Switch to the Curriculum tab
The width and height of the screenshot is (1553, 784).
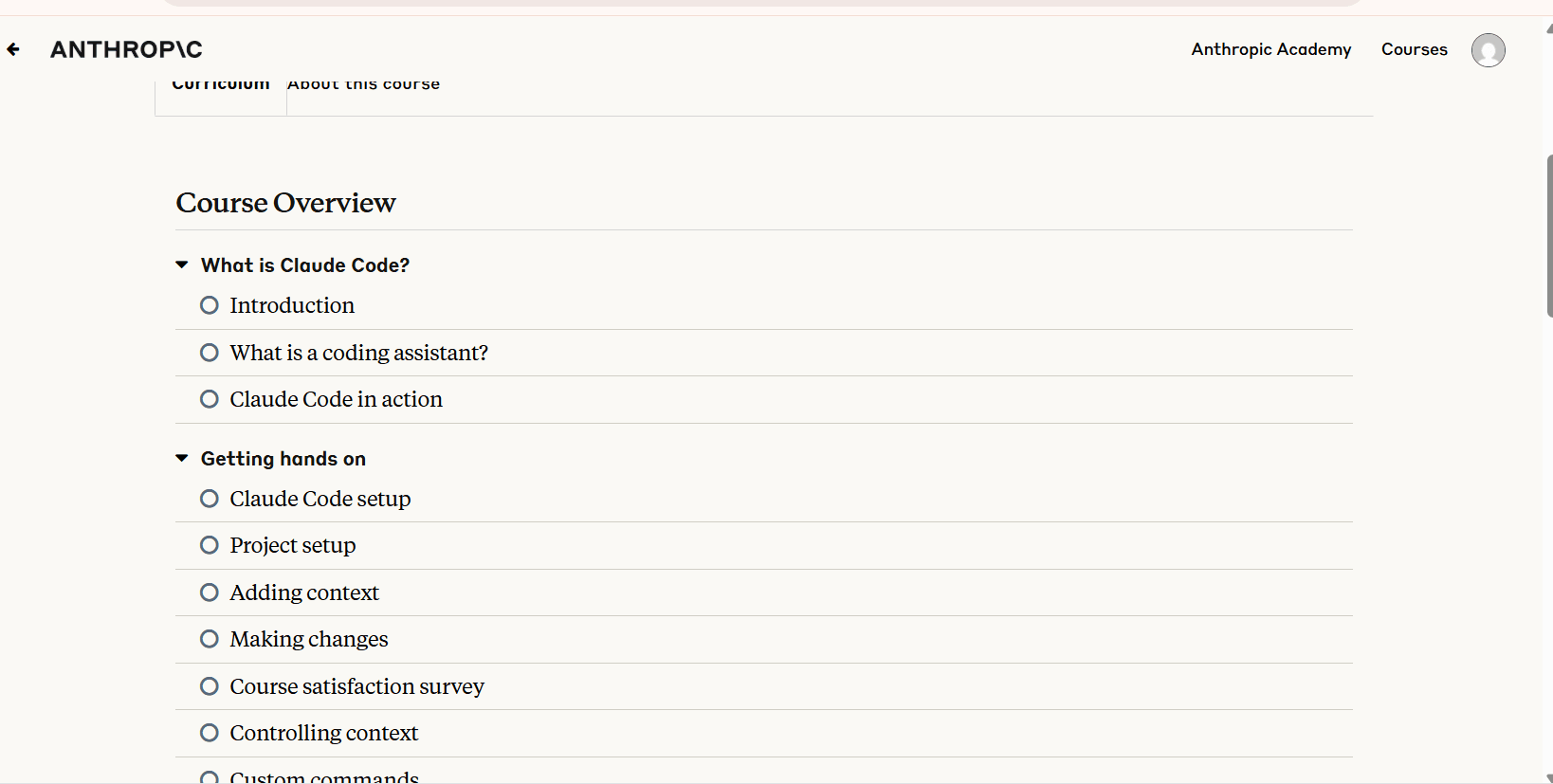(221, 84)
